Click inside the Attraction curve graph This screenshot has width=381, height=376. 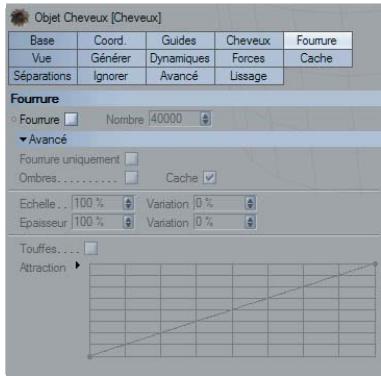coord(232,310)
